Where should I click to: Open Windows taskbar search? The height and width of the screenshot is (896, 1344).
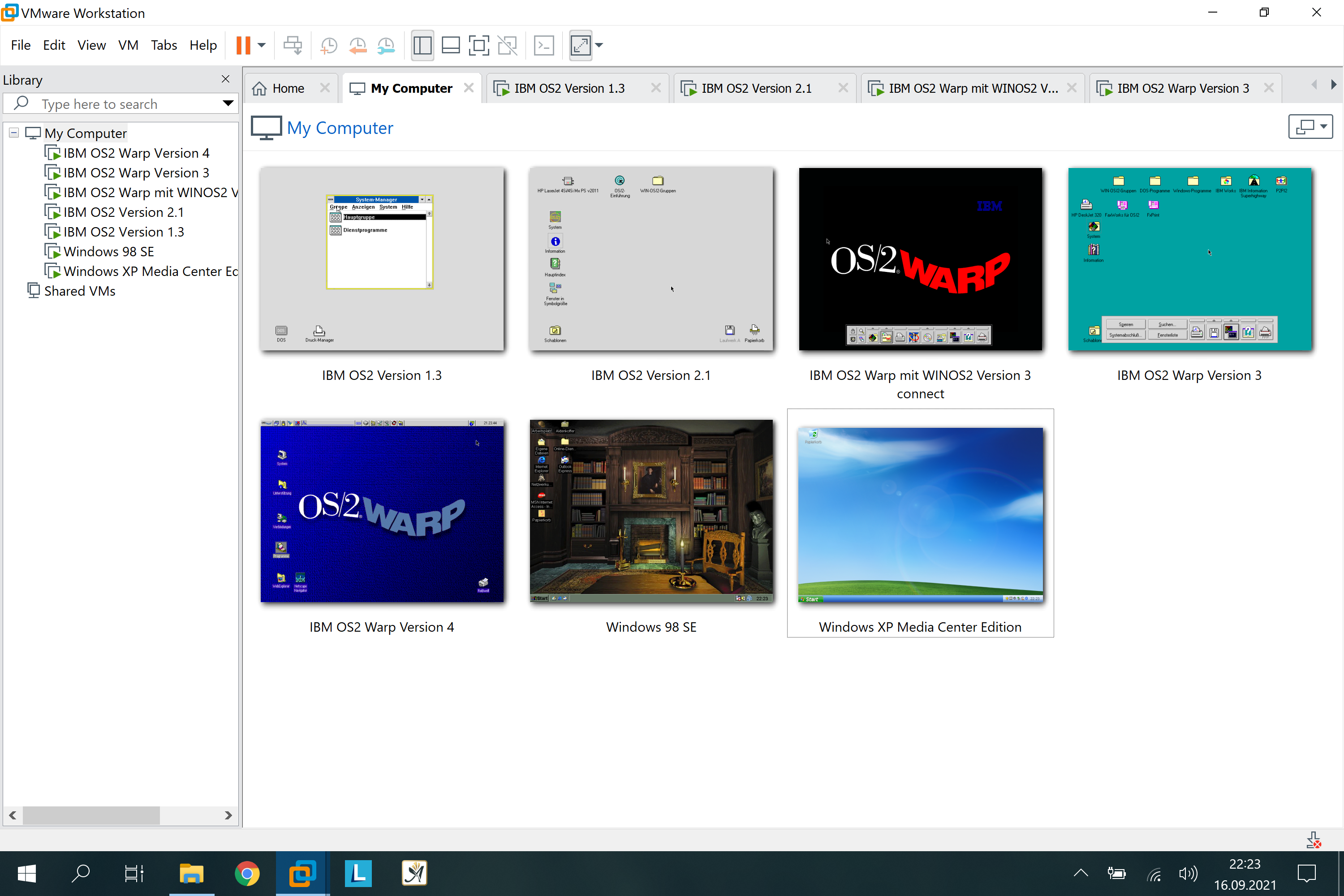(x=81, y=873)
